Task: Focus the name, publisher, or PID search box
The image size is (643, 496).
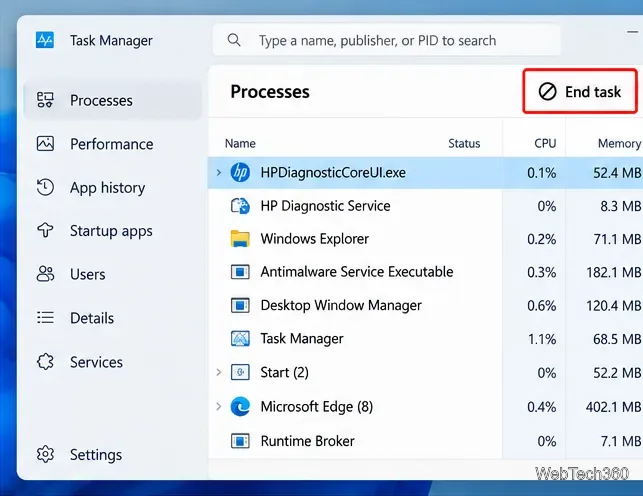Action: pyautogui.click(x=386, y=40)
